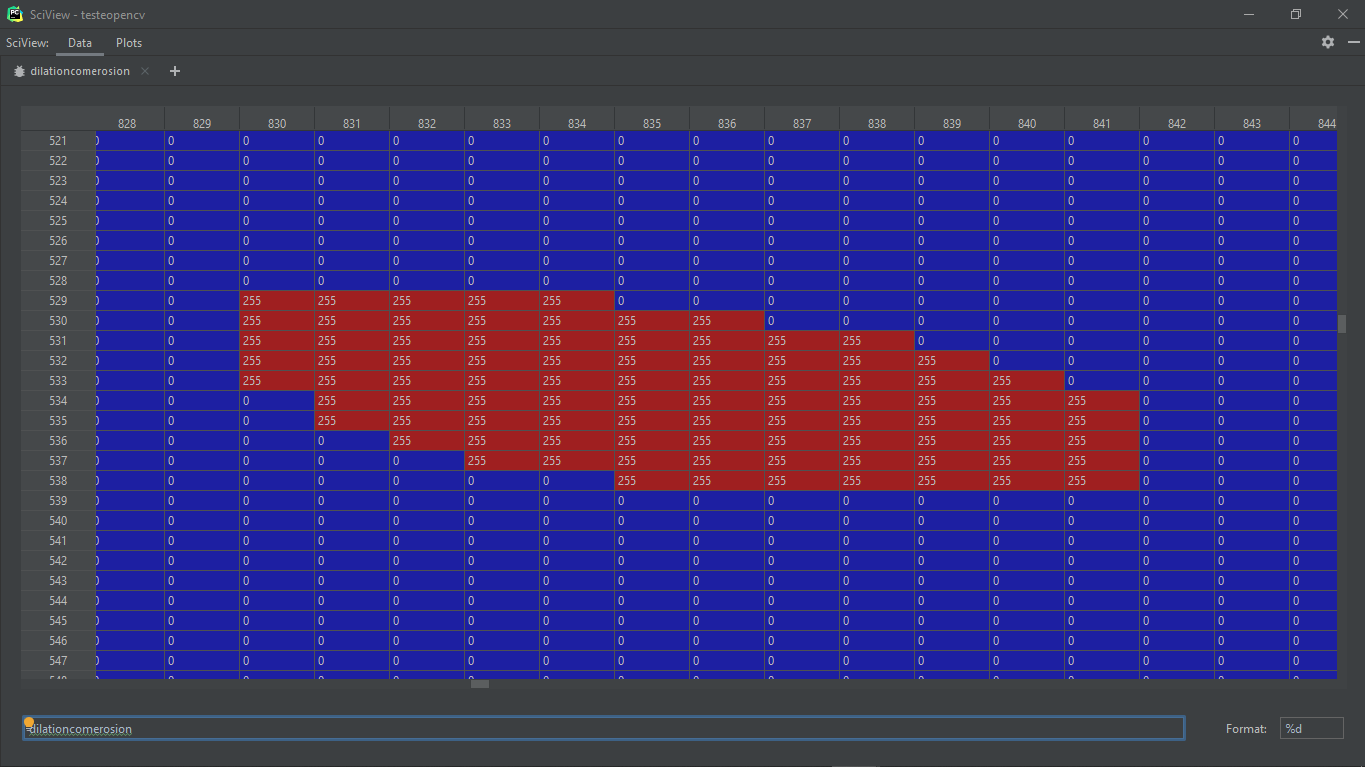Switch to the Data tab
The image size is (1365, 767).
point(80,43)
